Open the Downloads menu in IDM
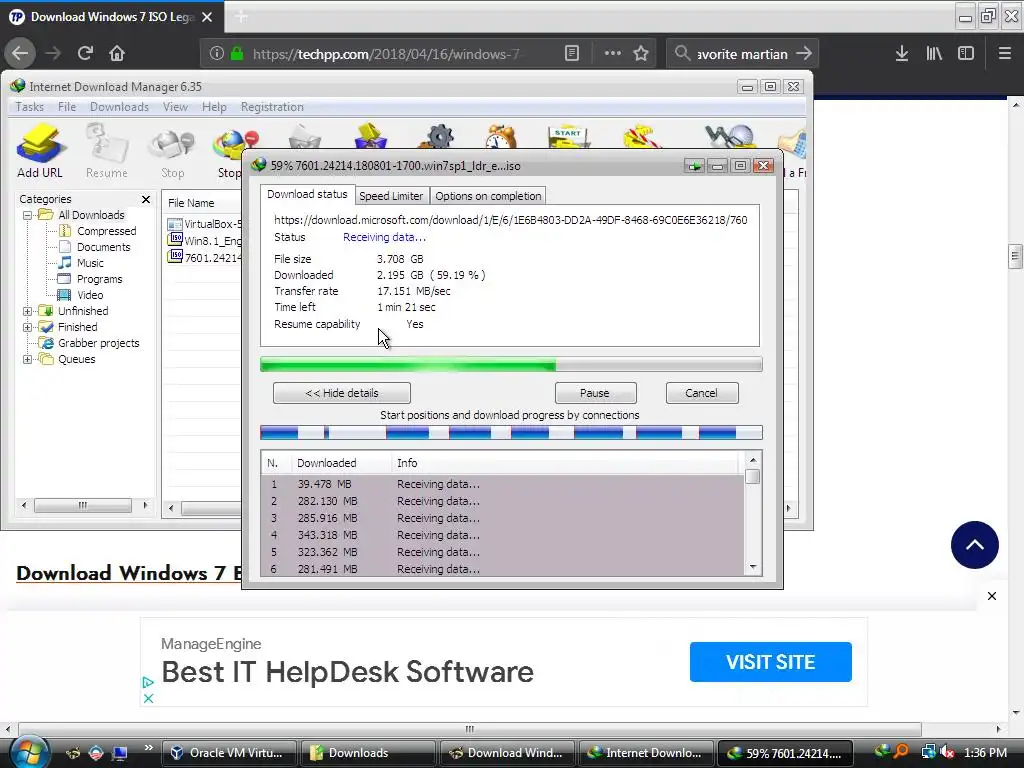 (120, 107)
